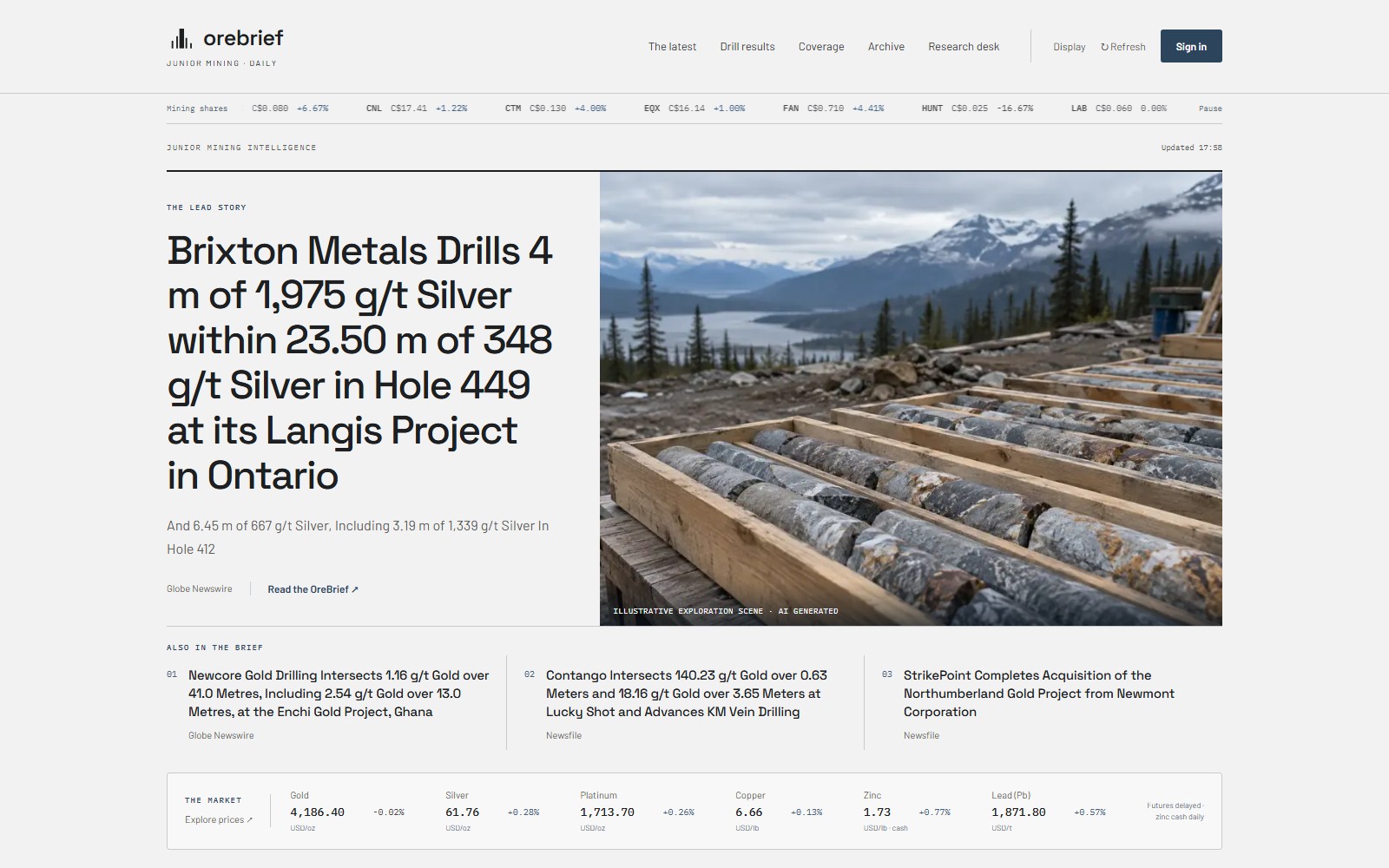Screen dimensions: 1389x868
Task: Click the Platinum price 1,713.70
Action: [607, 812]
